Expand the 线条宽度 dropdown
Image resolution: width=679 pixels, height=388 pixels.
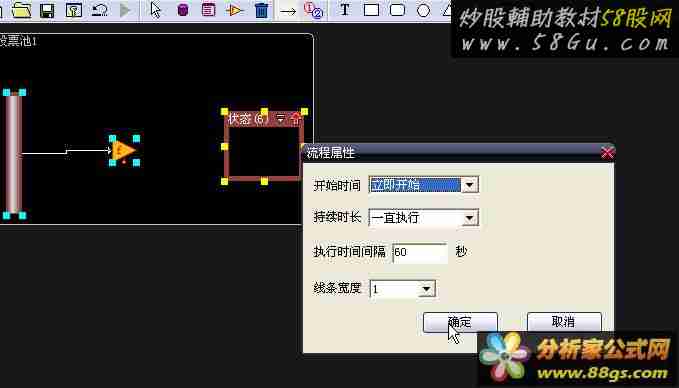point(426,289)
